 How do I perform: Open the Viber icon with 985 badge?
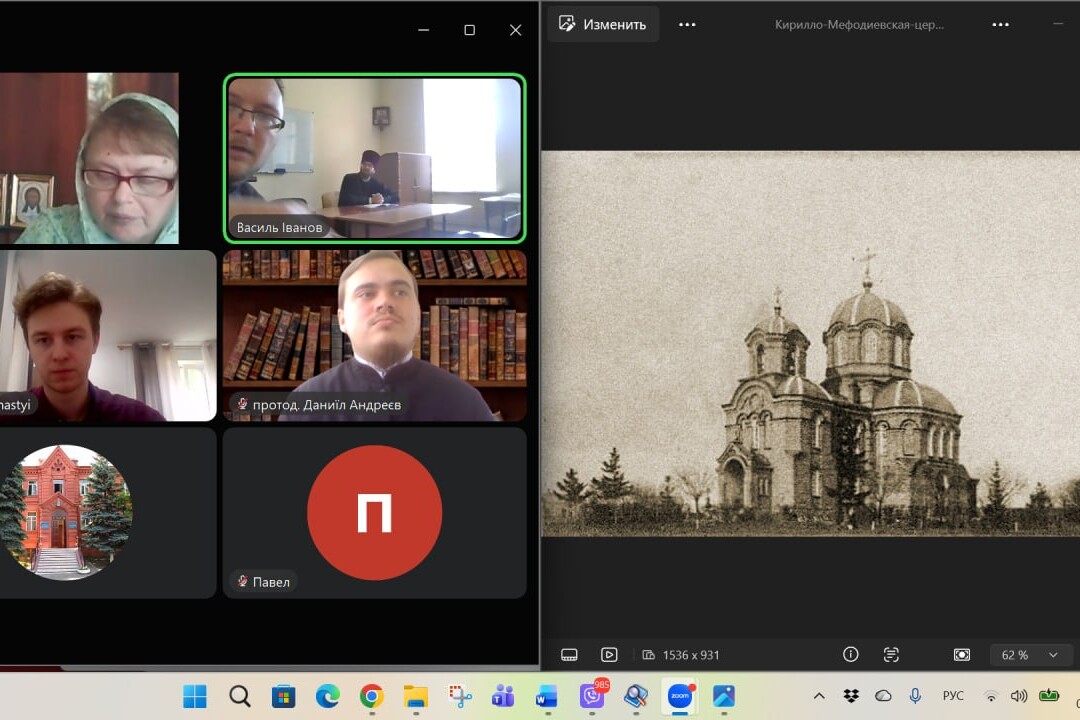[593, 696]
